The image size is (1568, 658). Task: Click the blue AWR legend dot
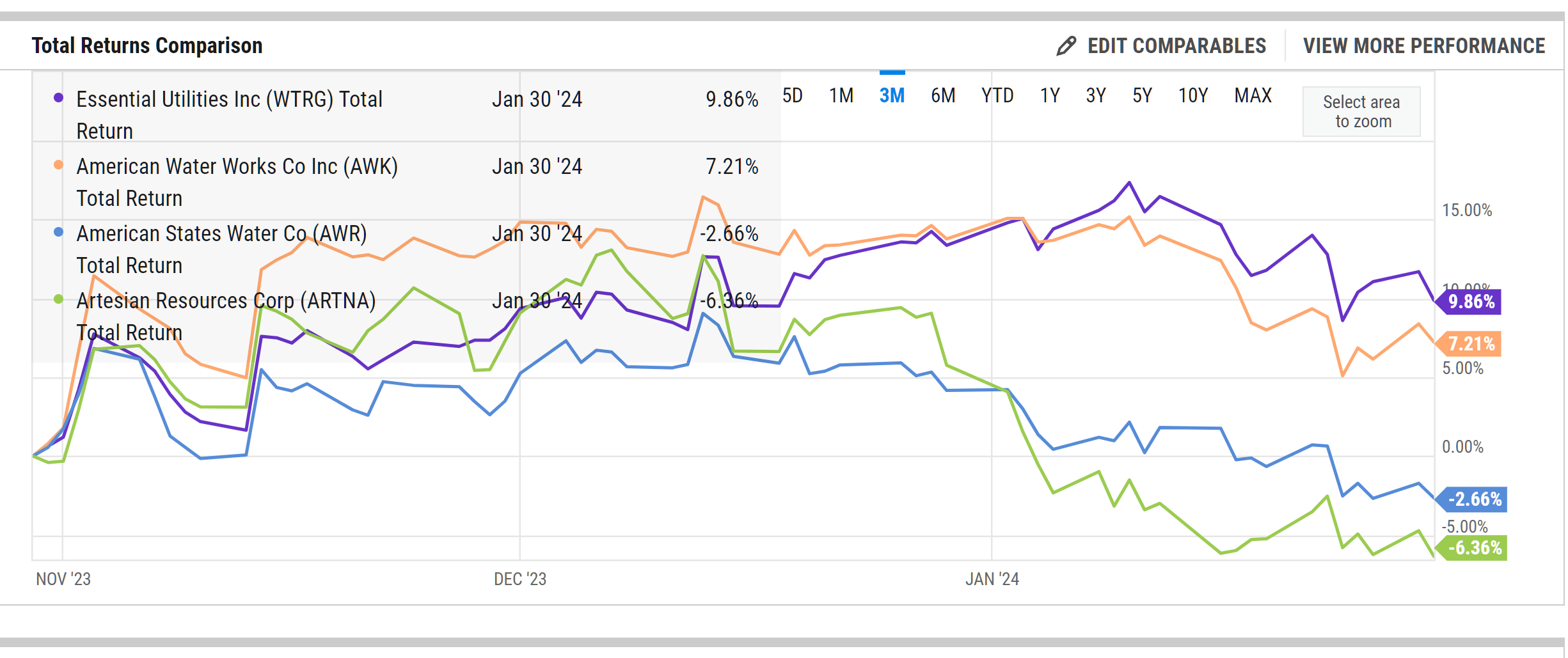pos(58,232)
